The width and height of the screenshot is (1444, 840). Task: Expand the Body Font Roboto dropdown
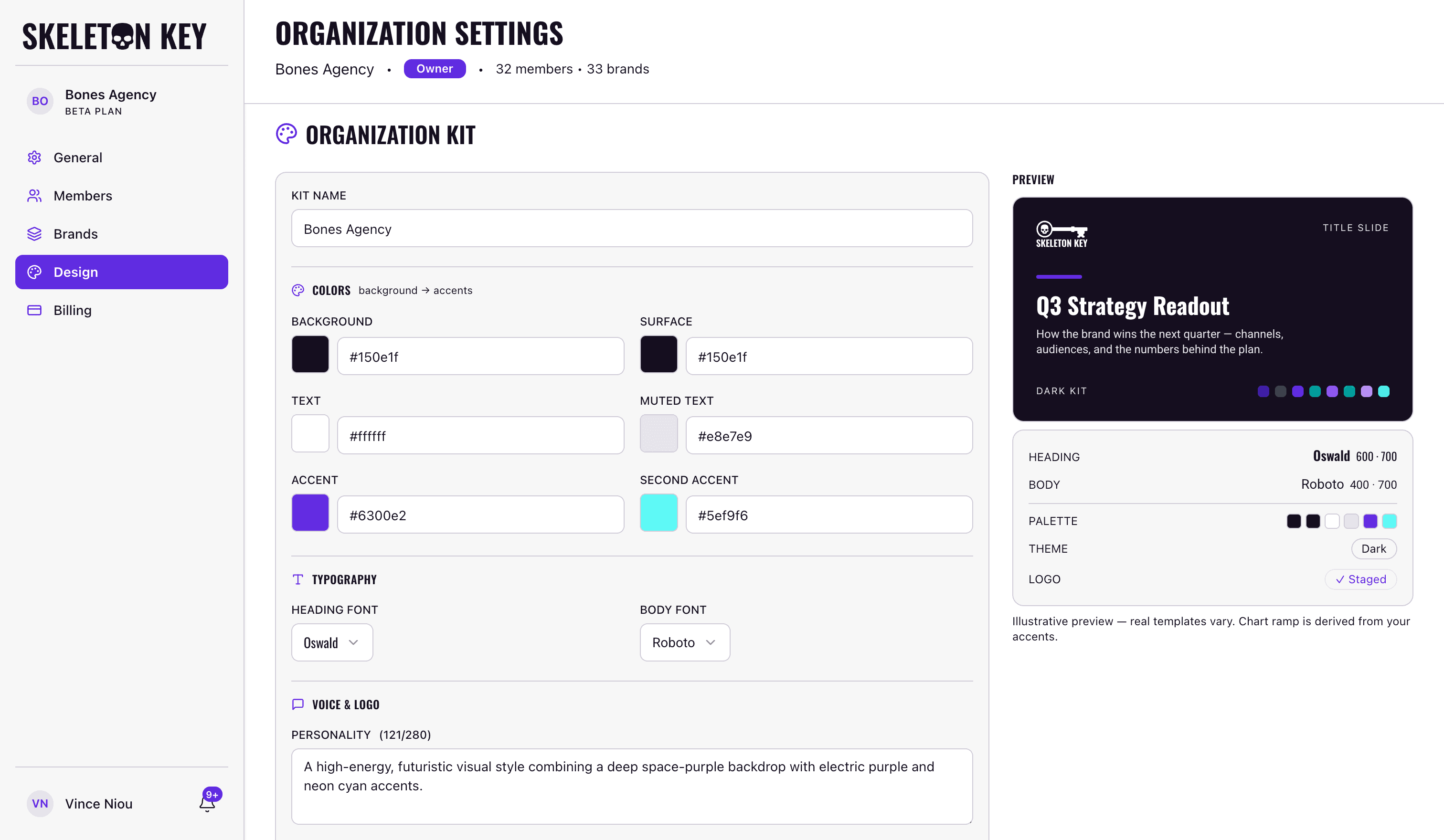[x=685, y=642]
